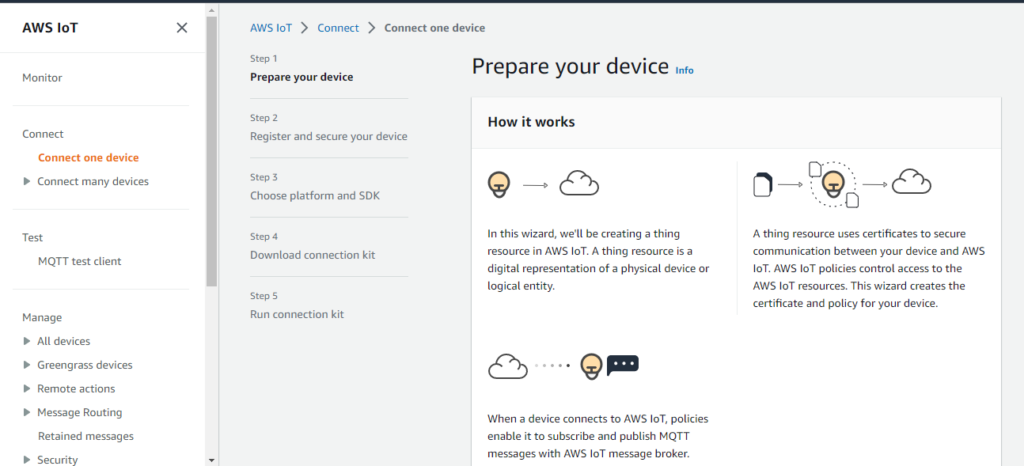
Task: Click the Prepare your device heading
Action: coord(571,66)
